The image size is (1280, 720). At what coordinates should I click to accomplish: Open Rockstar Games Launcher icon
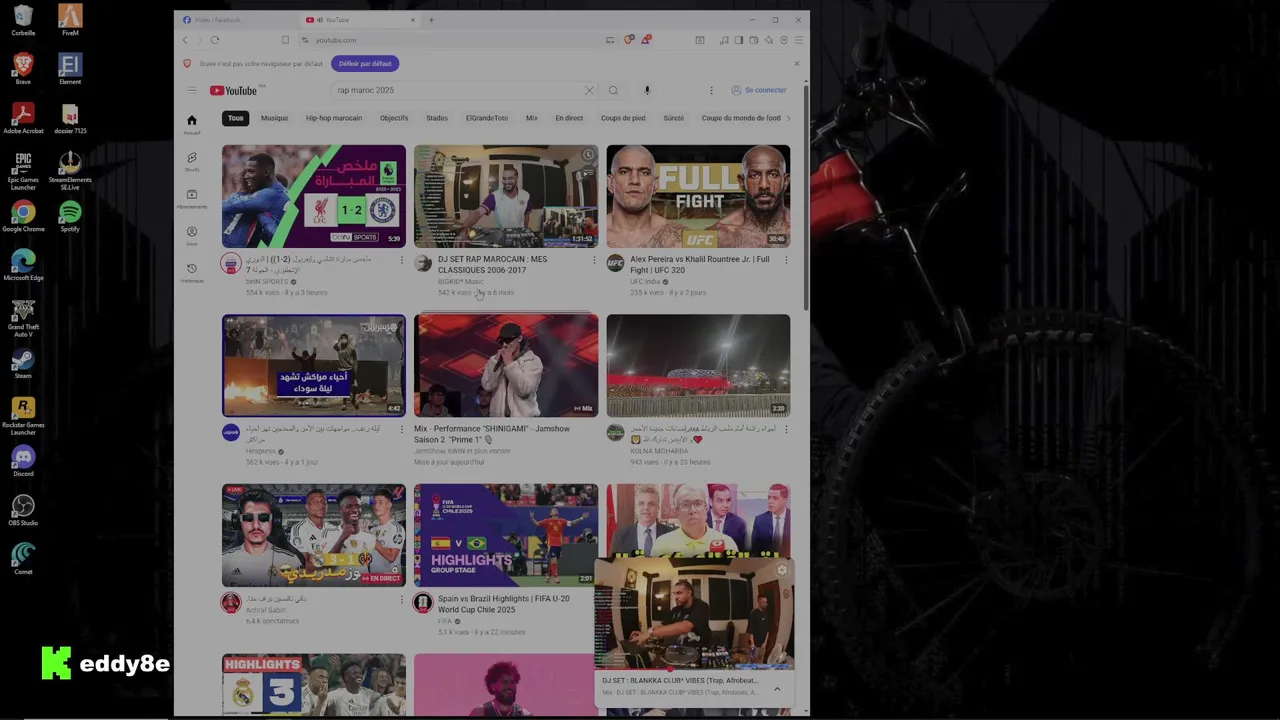point(23,417)
